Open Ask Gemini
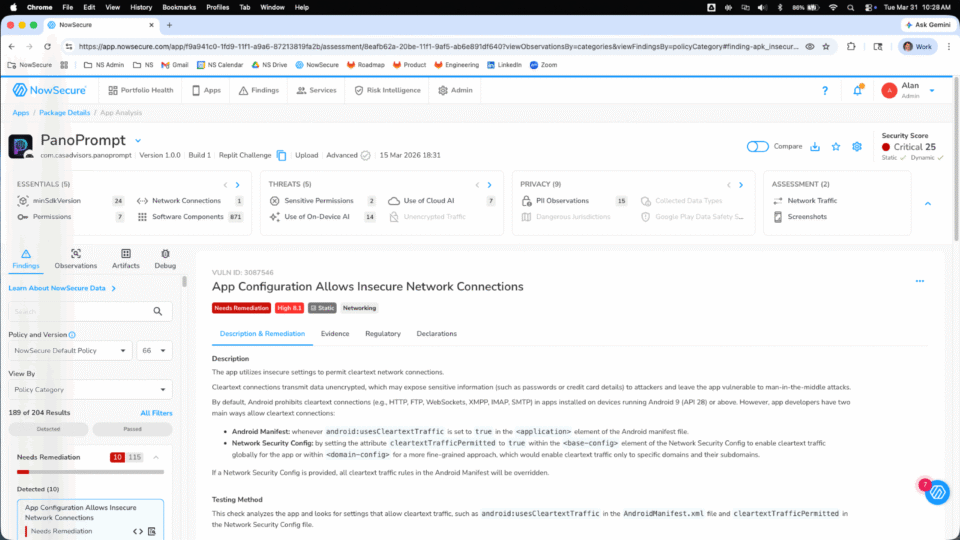Screen dimensions: 960x540 tap(928, 25)
